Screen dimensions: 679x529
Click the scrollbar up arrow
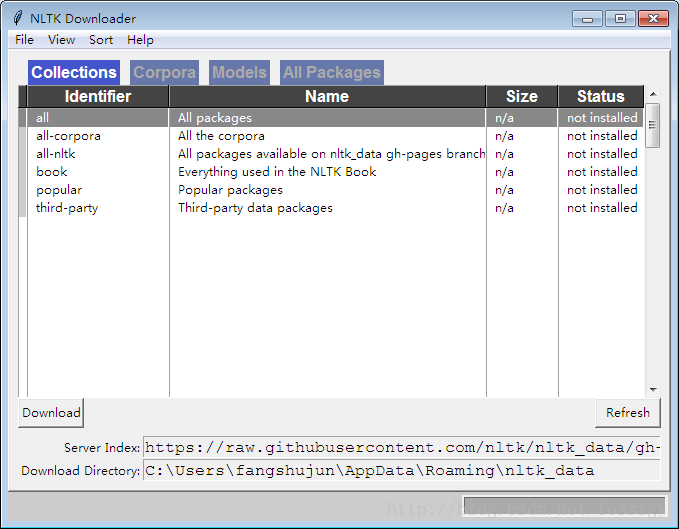tap(653, 94)
